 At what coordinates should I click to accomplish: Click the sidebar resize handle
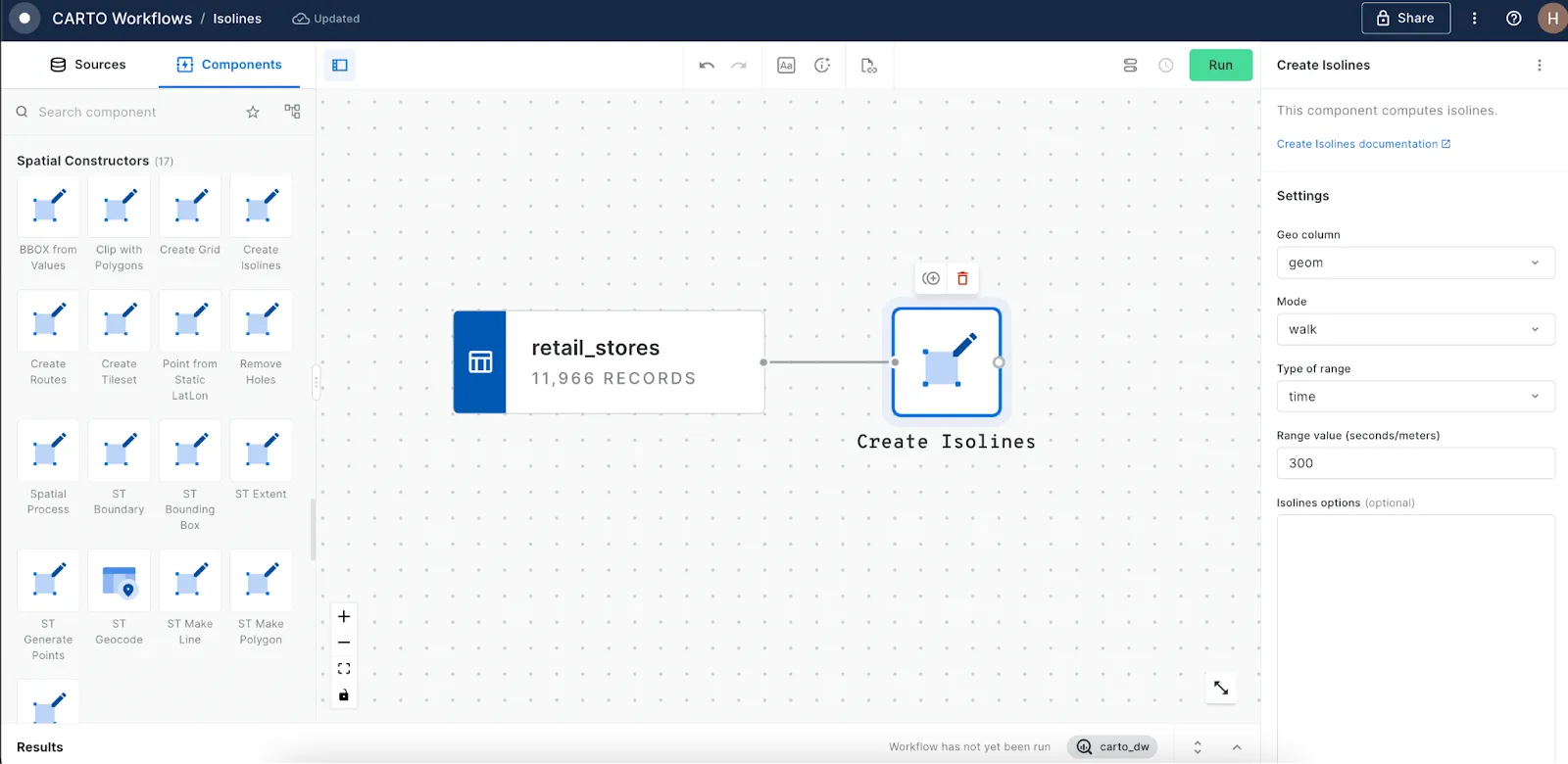coord(316,382)
